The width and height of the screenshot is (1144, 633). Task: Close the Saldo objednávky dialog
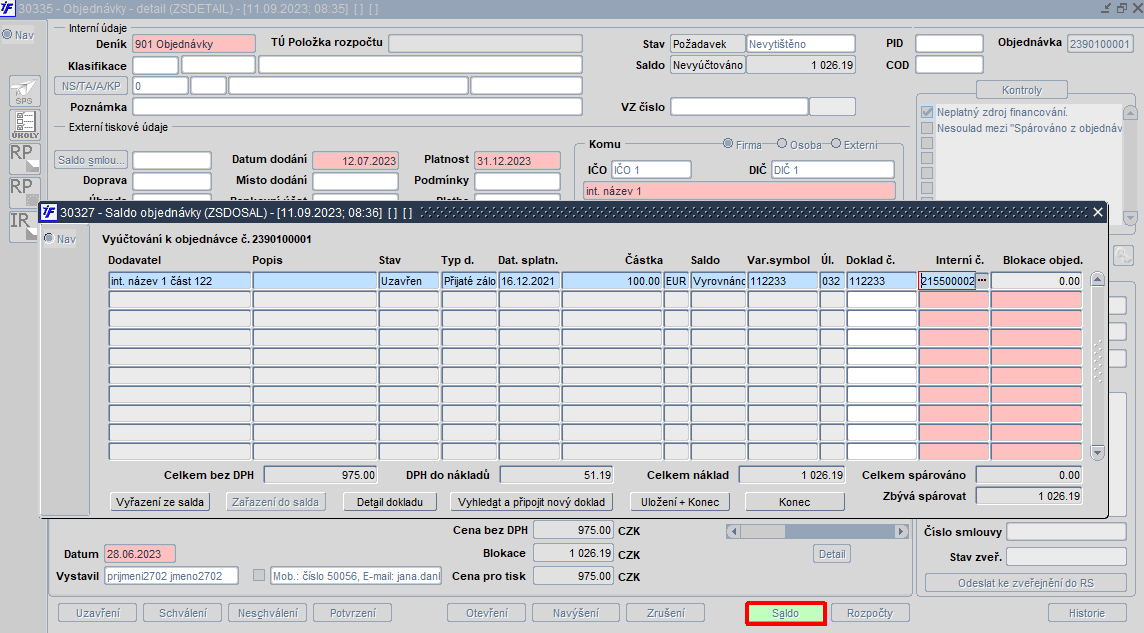point(1097,212)
